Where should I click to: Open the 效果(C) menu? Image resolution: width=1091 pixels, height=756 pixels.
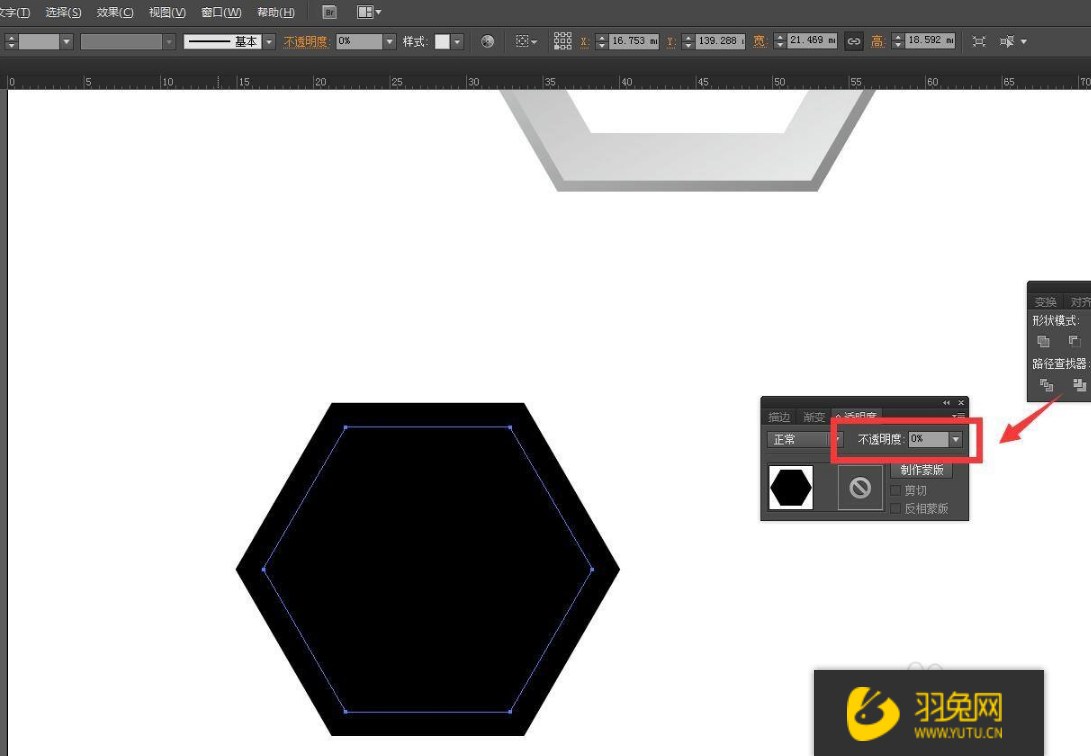115,13
